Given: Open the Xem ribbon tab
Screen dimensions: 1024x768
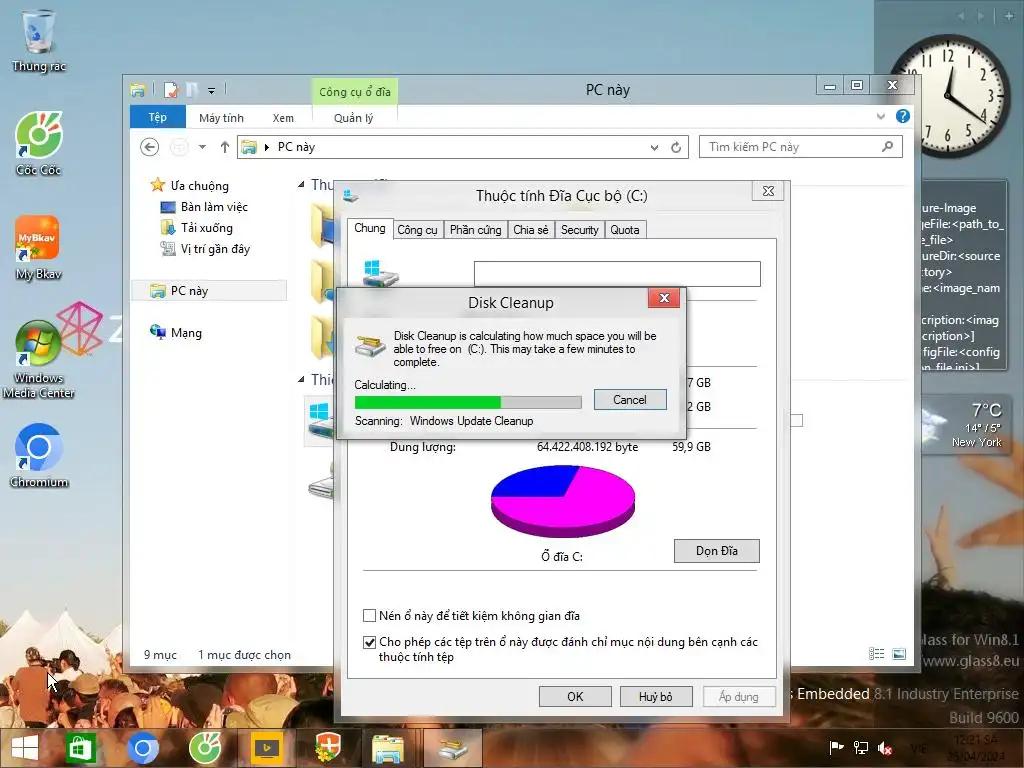Looking at the screenshot, I should pos(283,118).
